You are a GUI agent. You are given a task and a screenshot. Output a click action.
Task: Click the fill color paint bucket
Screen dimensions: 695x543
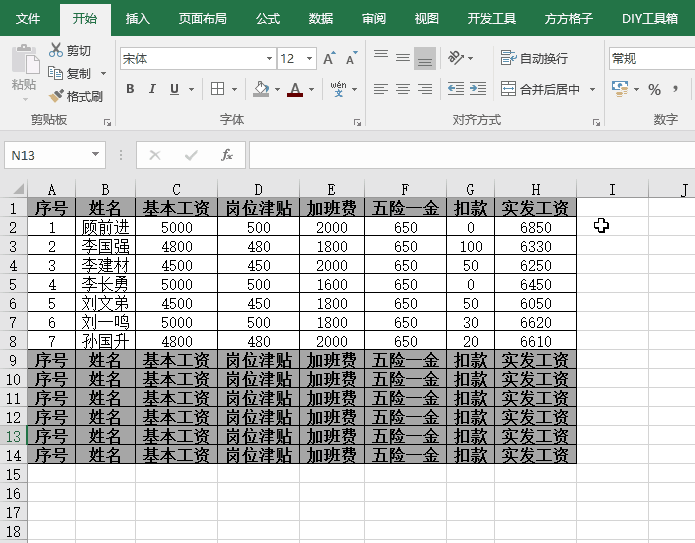point(261,89)
